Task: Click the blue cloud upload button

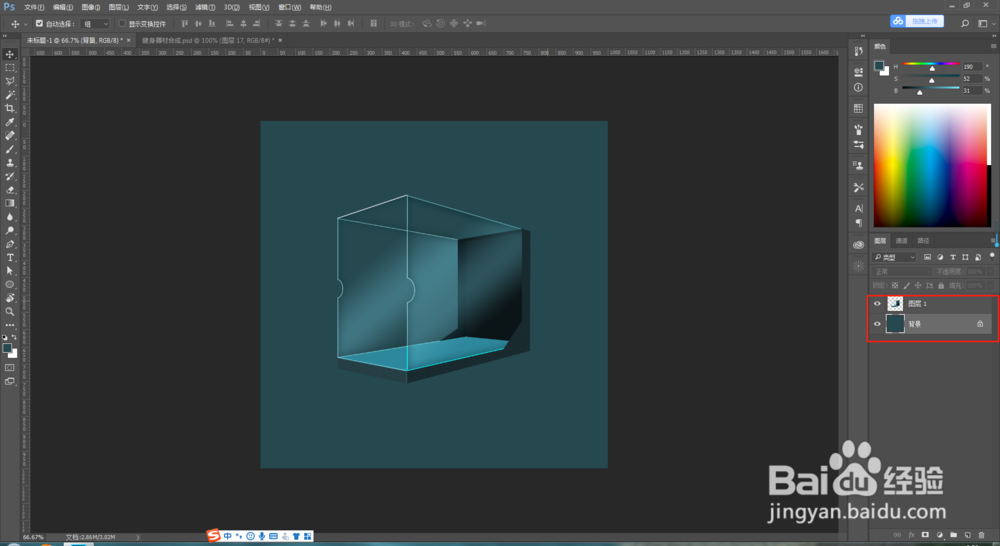Action: [x=916, y=21]
